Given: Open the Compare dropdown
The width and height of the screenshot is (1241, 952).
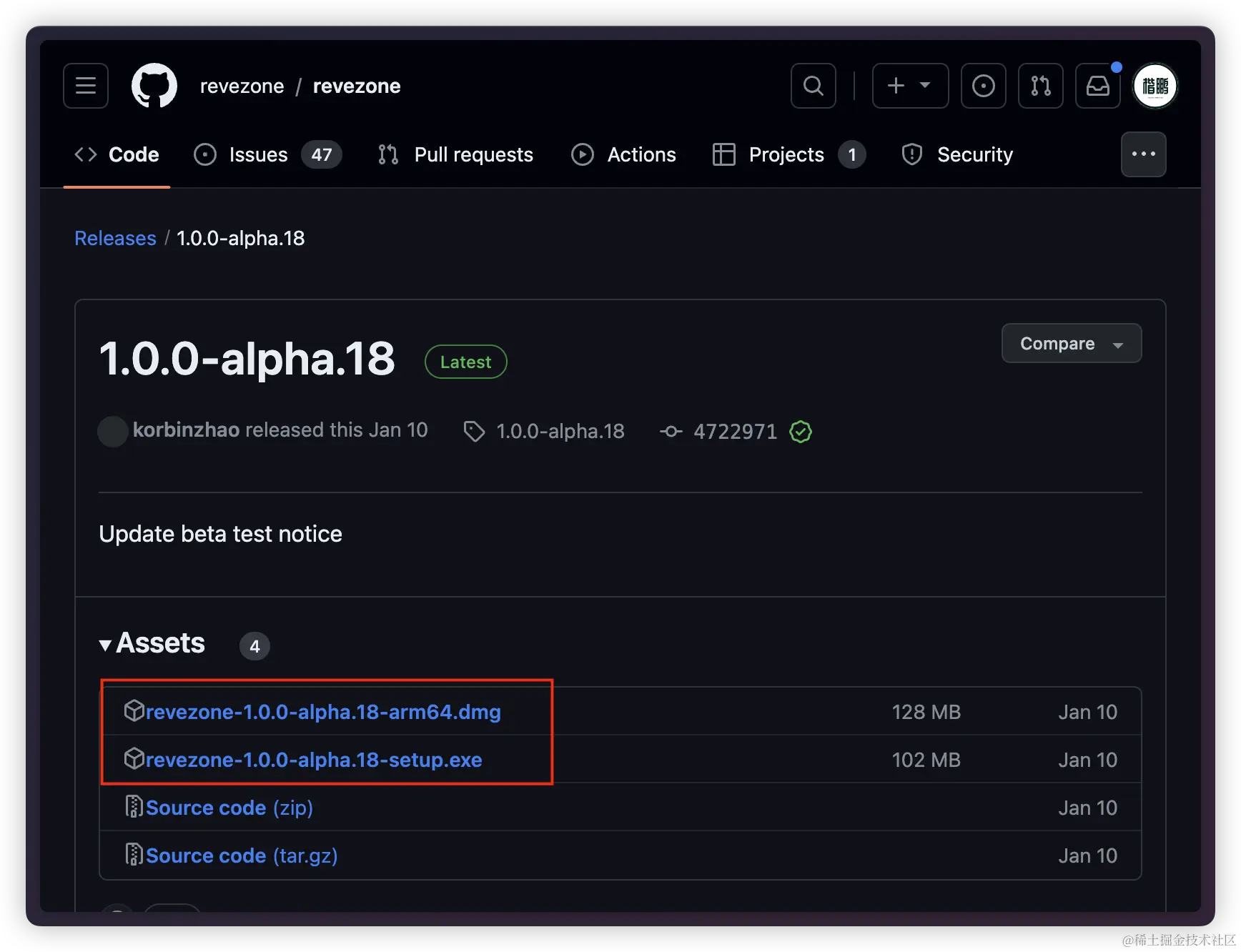Looking at the screenshot, I should pyautogui.click(x=1072, y=343).
